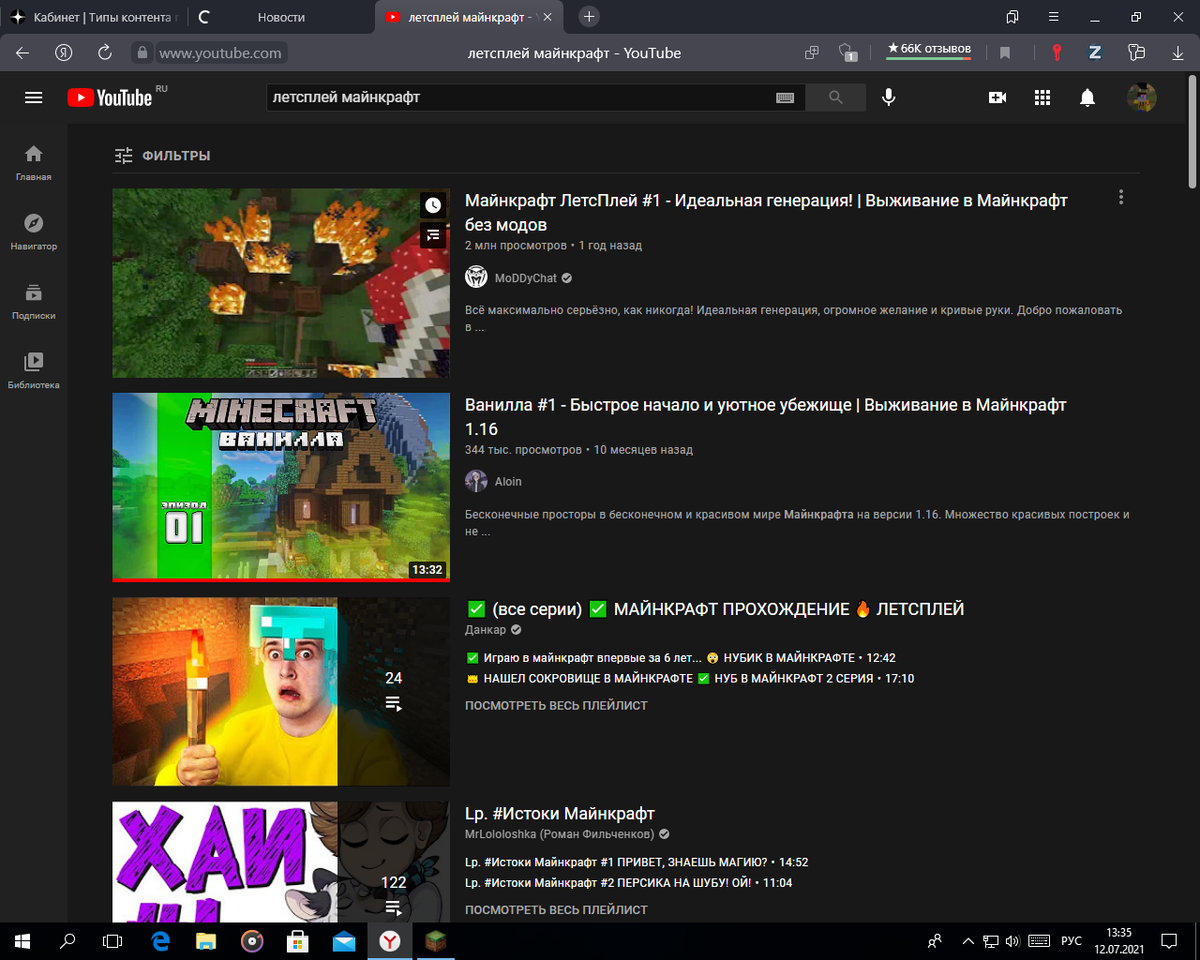This screenshot has width=1200, height=960.
Task: Open the MoDDyChat channel name
Action: (525, 278)
